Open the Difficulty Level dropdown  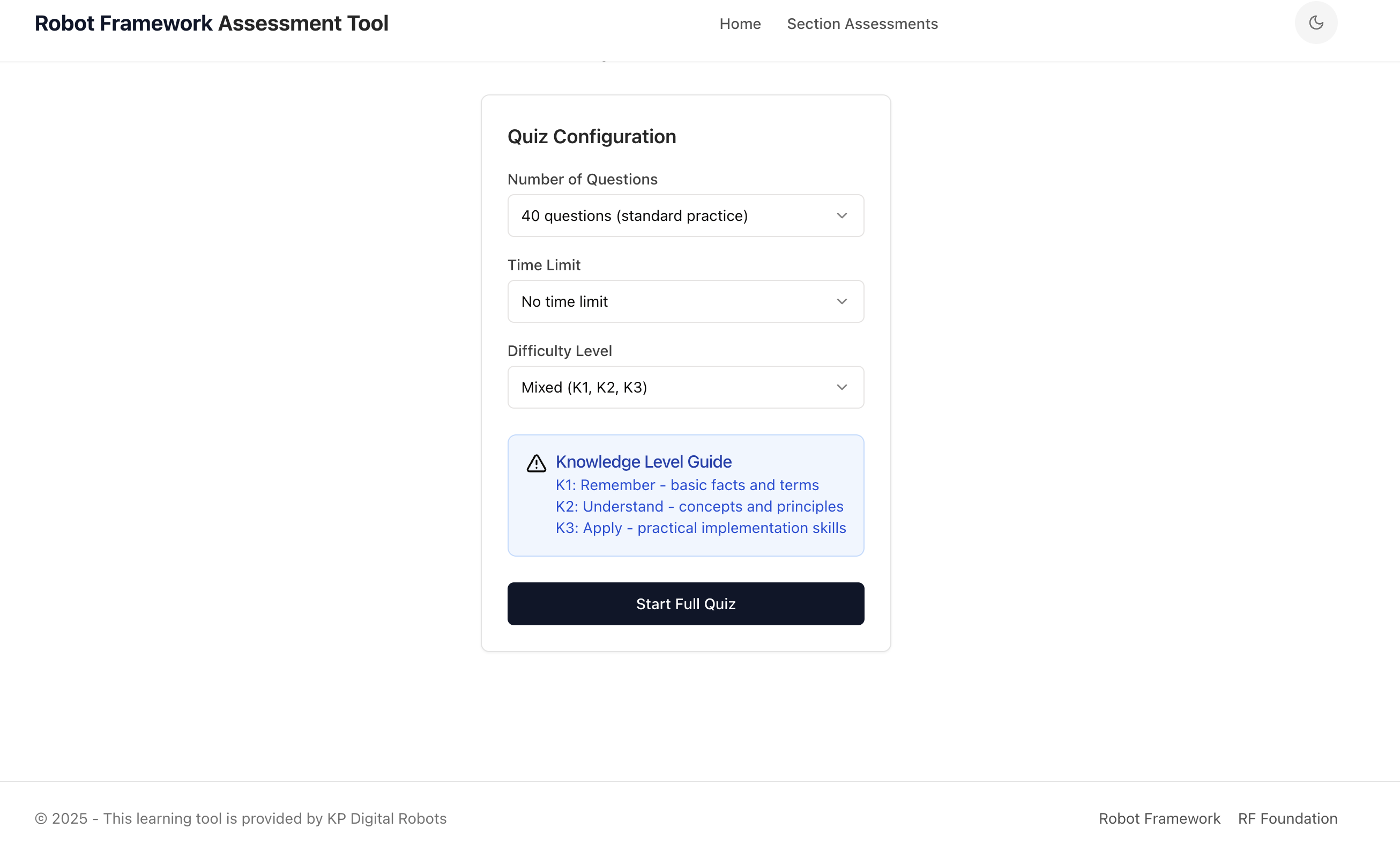685,387
